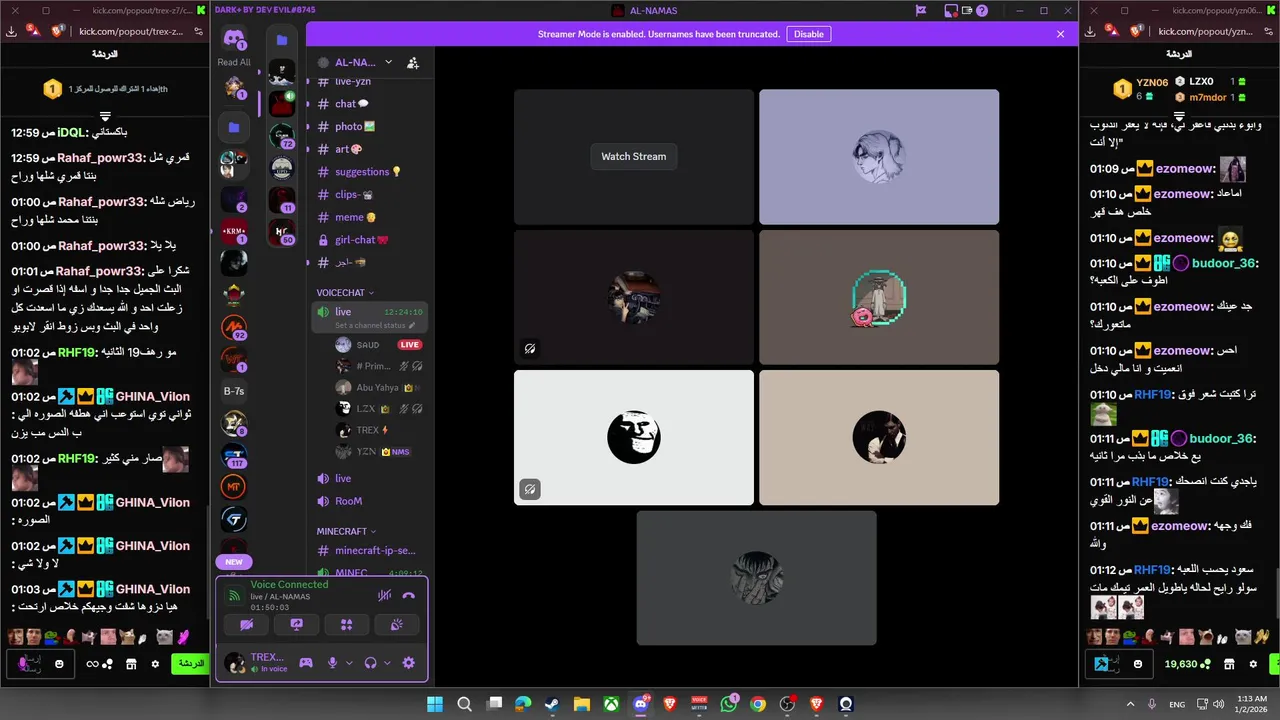Screen dimensions: 1280x720
Task: Disconnect from voice with the hang-up icon
Action: pos(408,595)
